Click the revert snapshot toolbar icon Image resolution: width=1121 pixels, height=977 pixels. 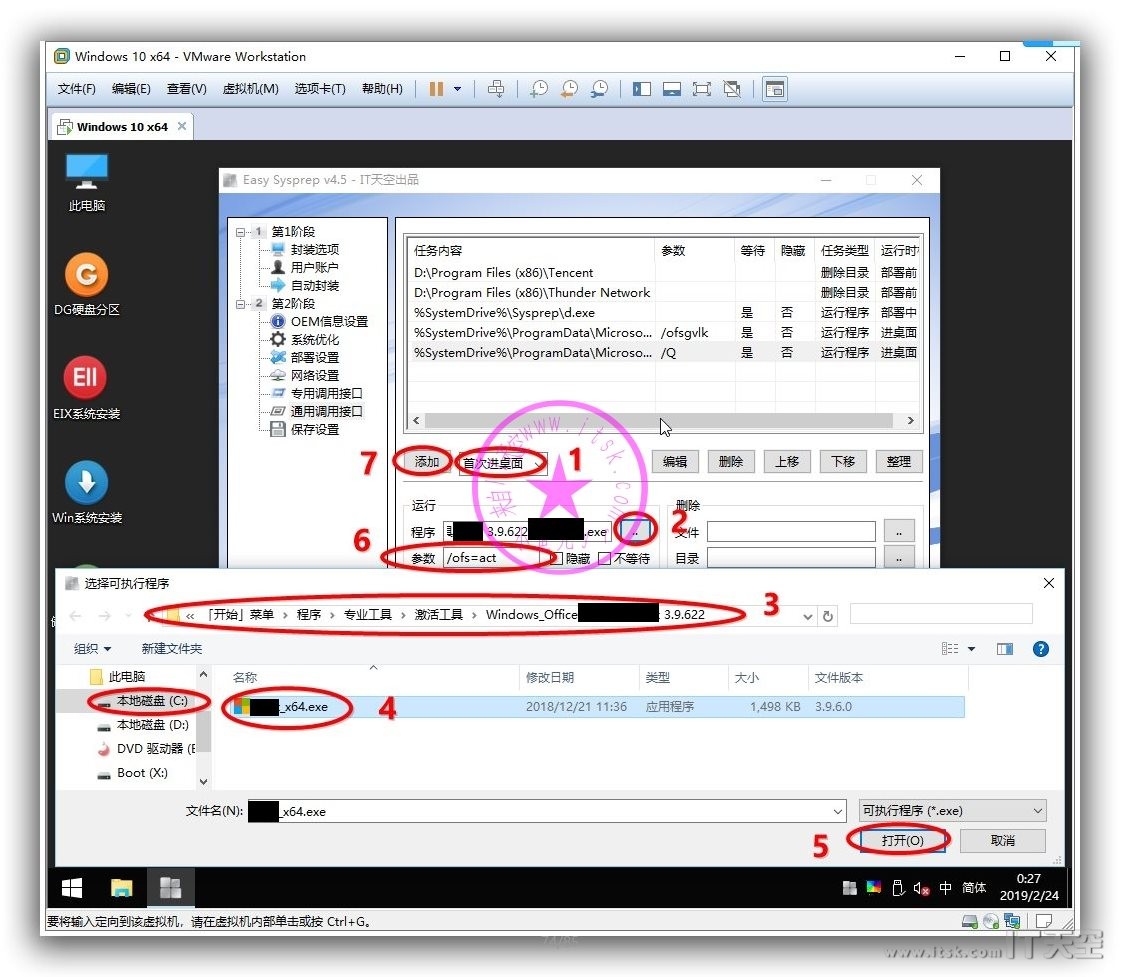coord(569,89)
